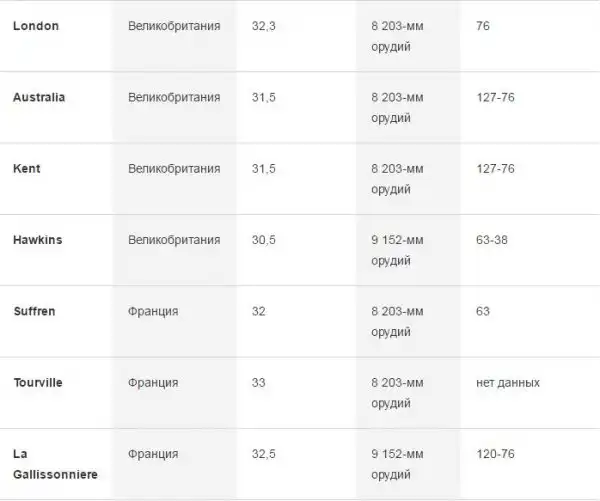Select the value 33 in Tourville row
600x501 pixels.
click(x=259, y=382)
